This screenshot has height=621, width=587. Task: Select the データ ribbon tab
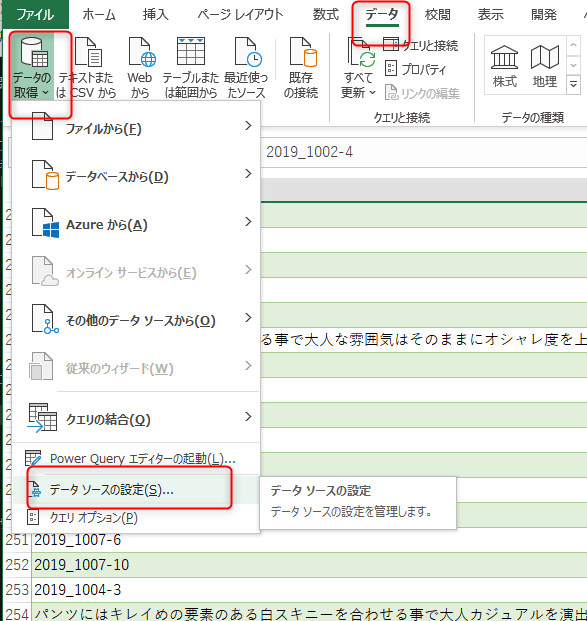click(382, 15)
